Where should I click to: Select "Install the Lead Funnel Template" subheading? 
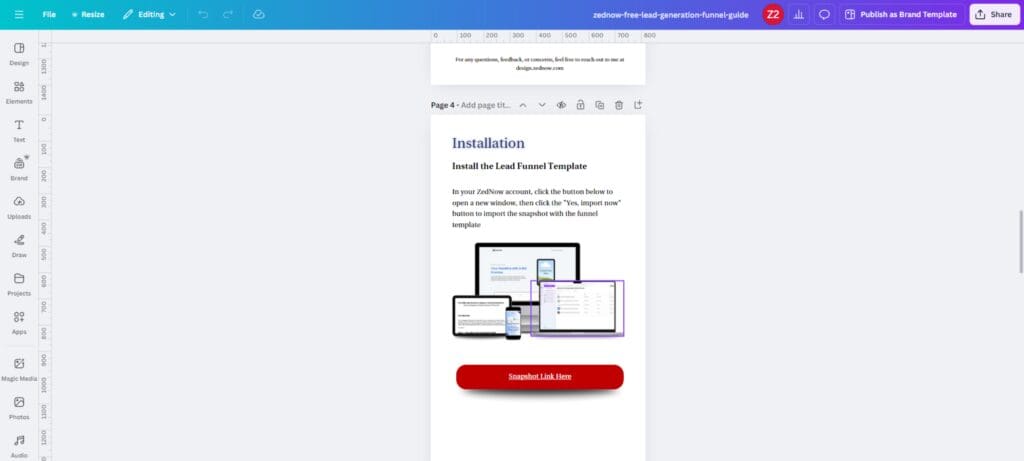(x=519, y=166)
